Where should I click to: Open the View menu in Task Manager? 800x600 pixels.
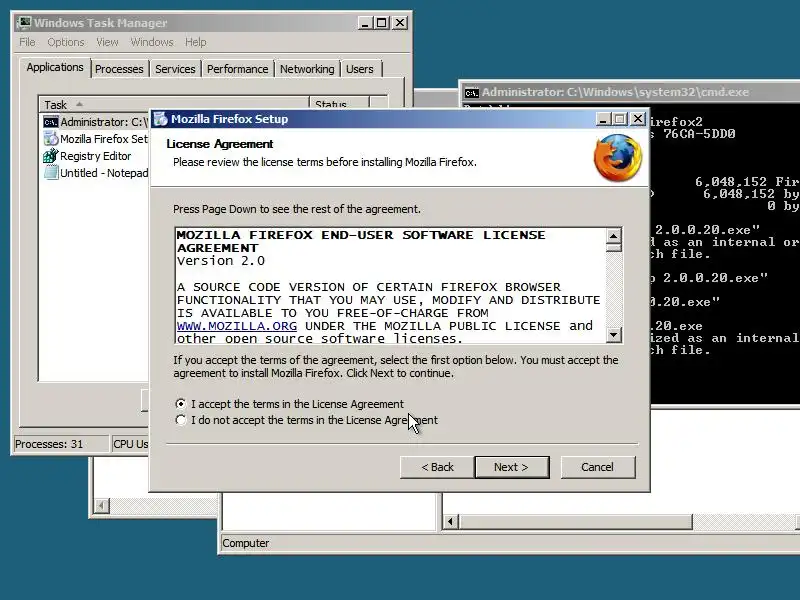107,42
